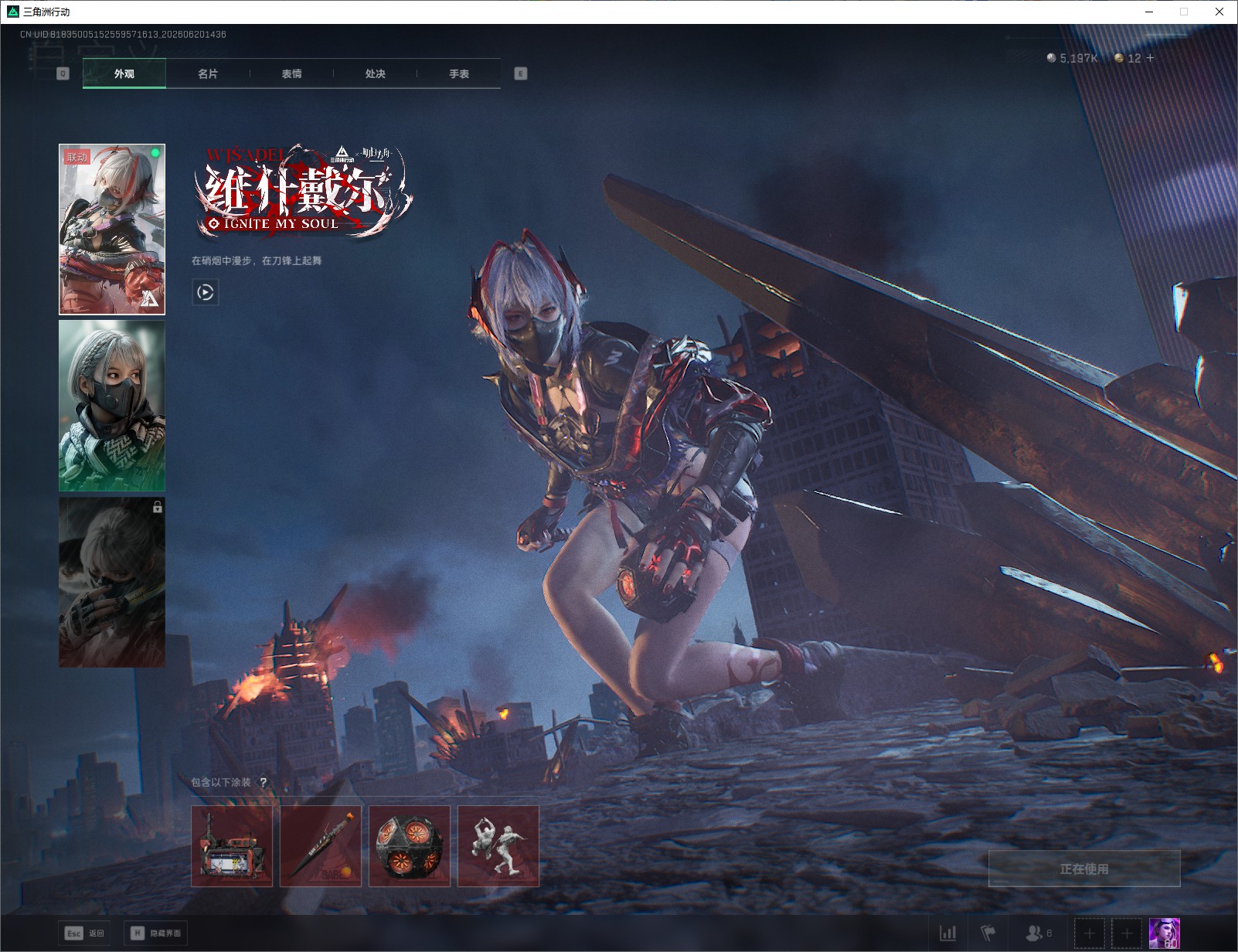Viewport: 1238px width, 952px height.
Task: Click the H 隐藏界面 button
Action: pyautogui.click(x=155, y=933)
